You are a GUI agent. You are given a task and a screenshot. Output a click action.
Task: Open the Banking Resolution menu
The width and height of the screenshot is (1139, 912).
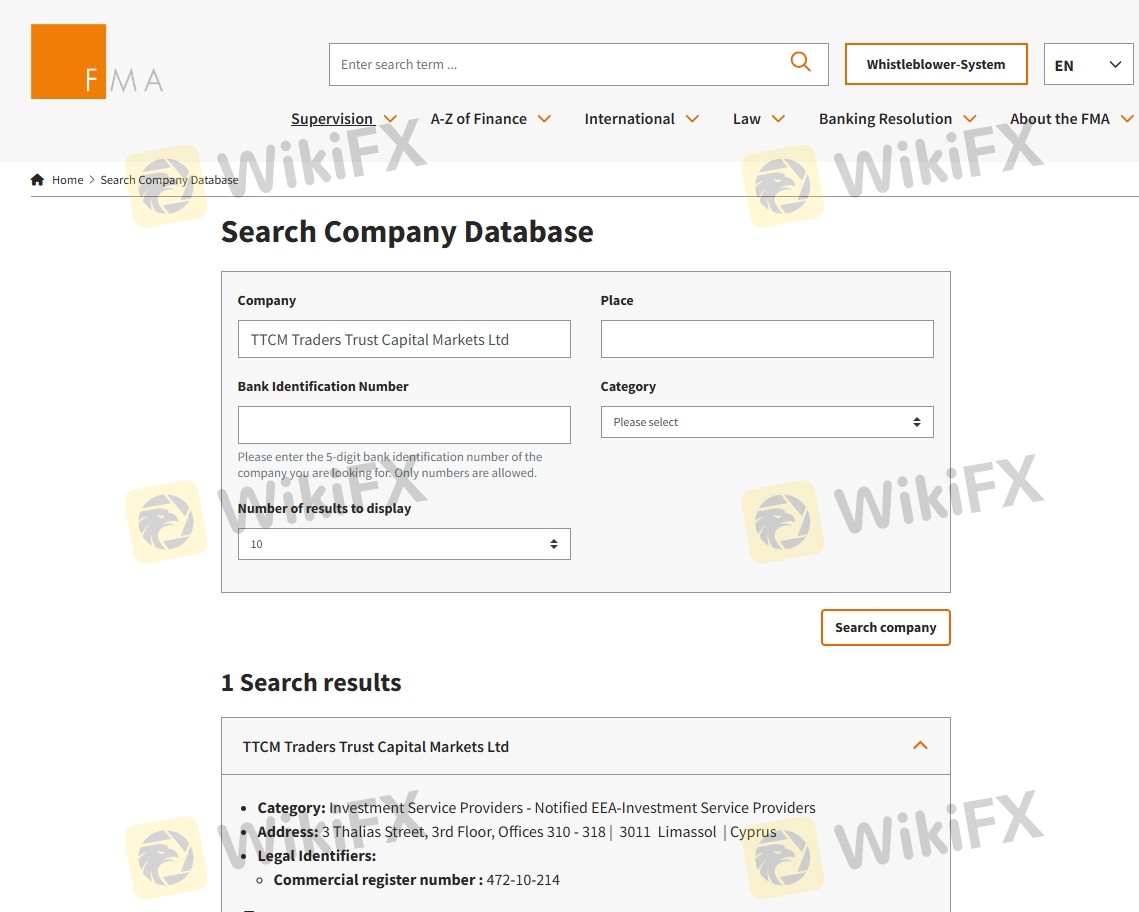[x=885, y=118]
